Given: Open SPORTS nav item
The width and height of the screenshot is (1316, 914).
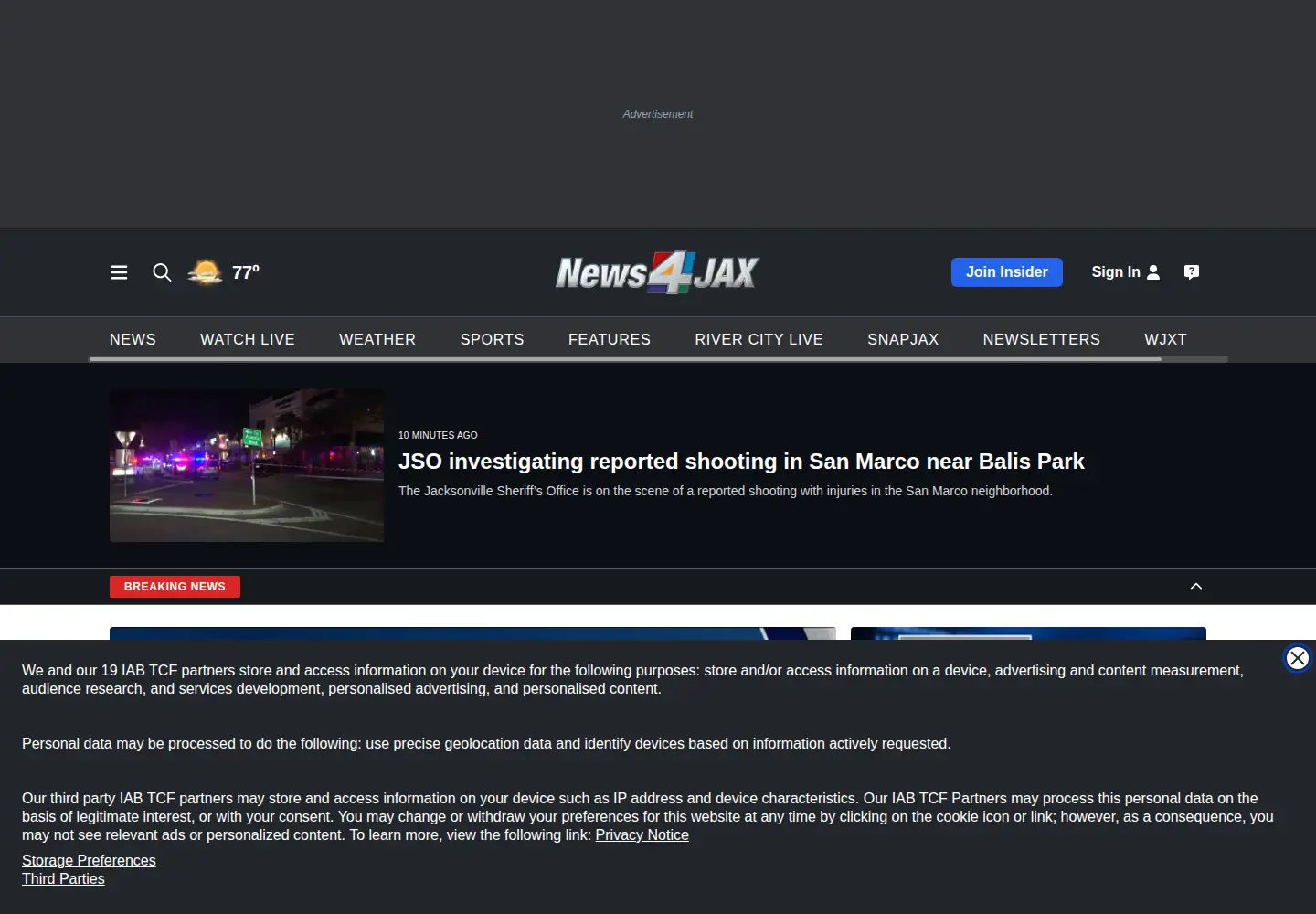Looking at the screenshot, I should (x=492, y=339).
